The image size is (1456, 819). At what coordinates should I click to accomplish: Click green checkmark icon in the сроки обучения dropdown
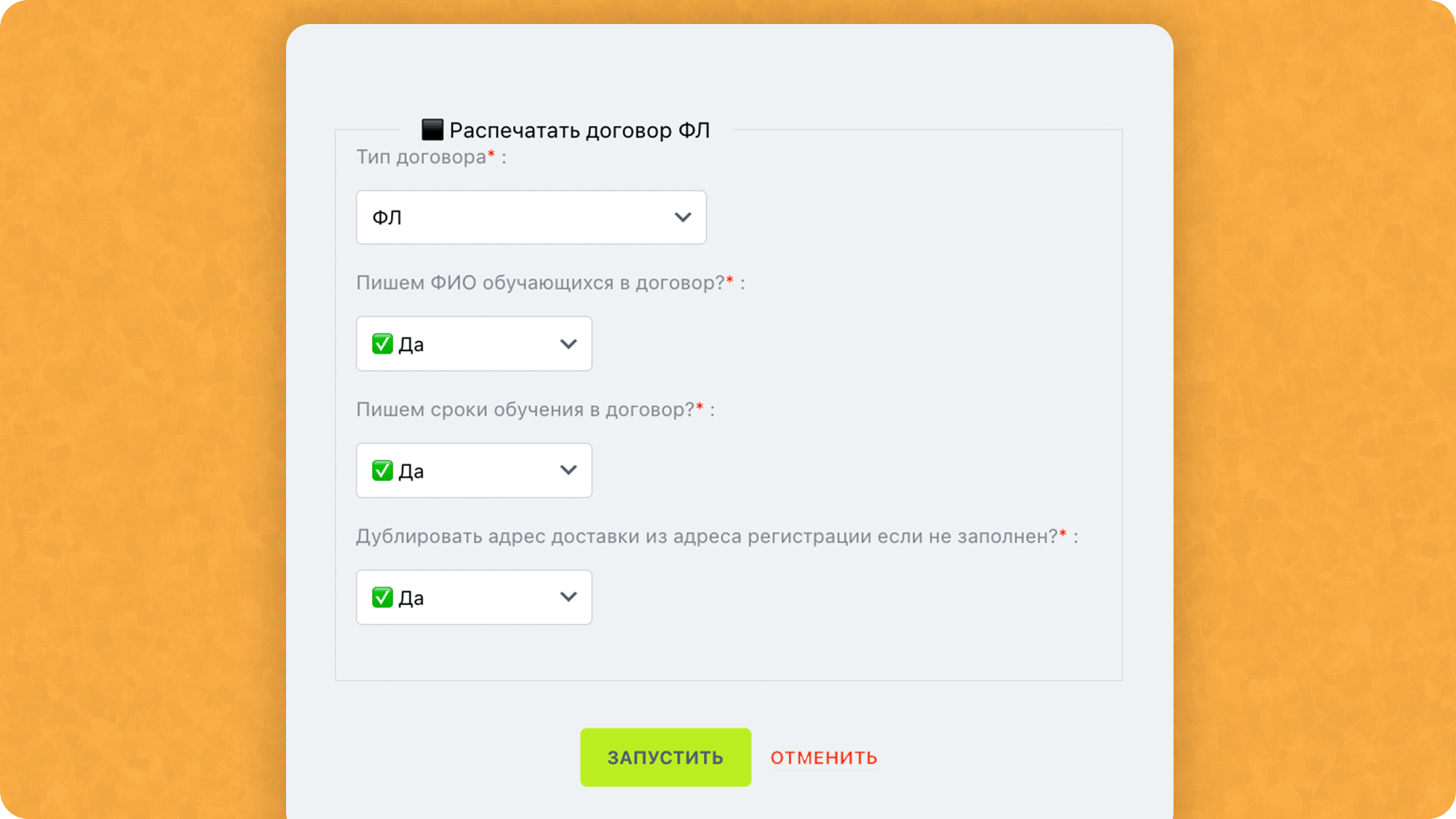(x=382, y=470)
